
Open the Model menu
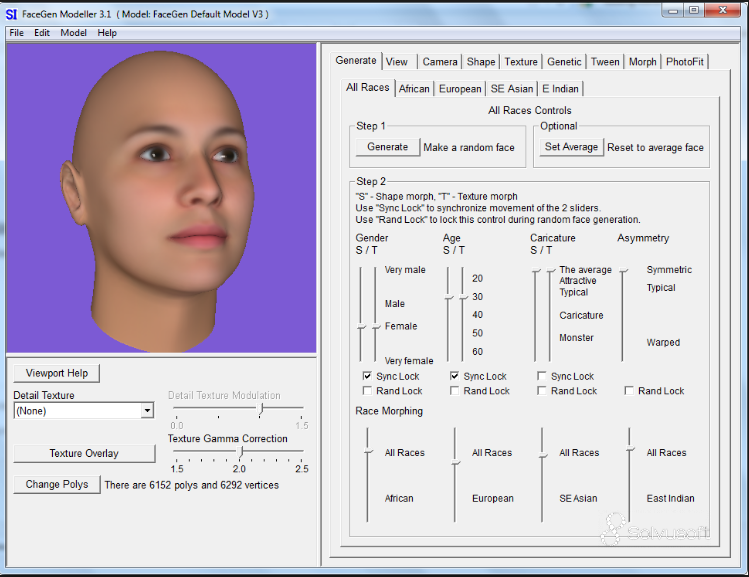pos(73,32)
